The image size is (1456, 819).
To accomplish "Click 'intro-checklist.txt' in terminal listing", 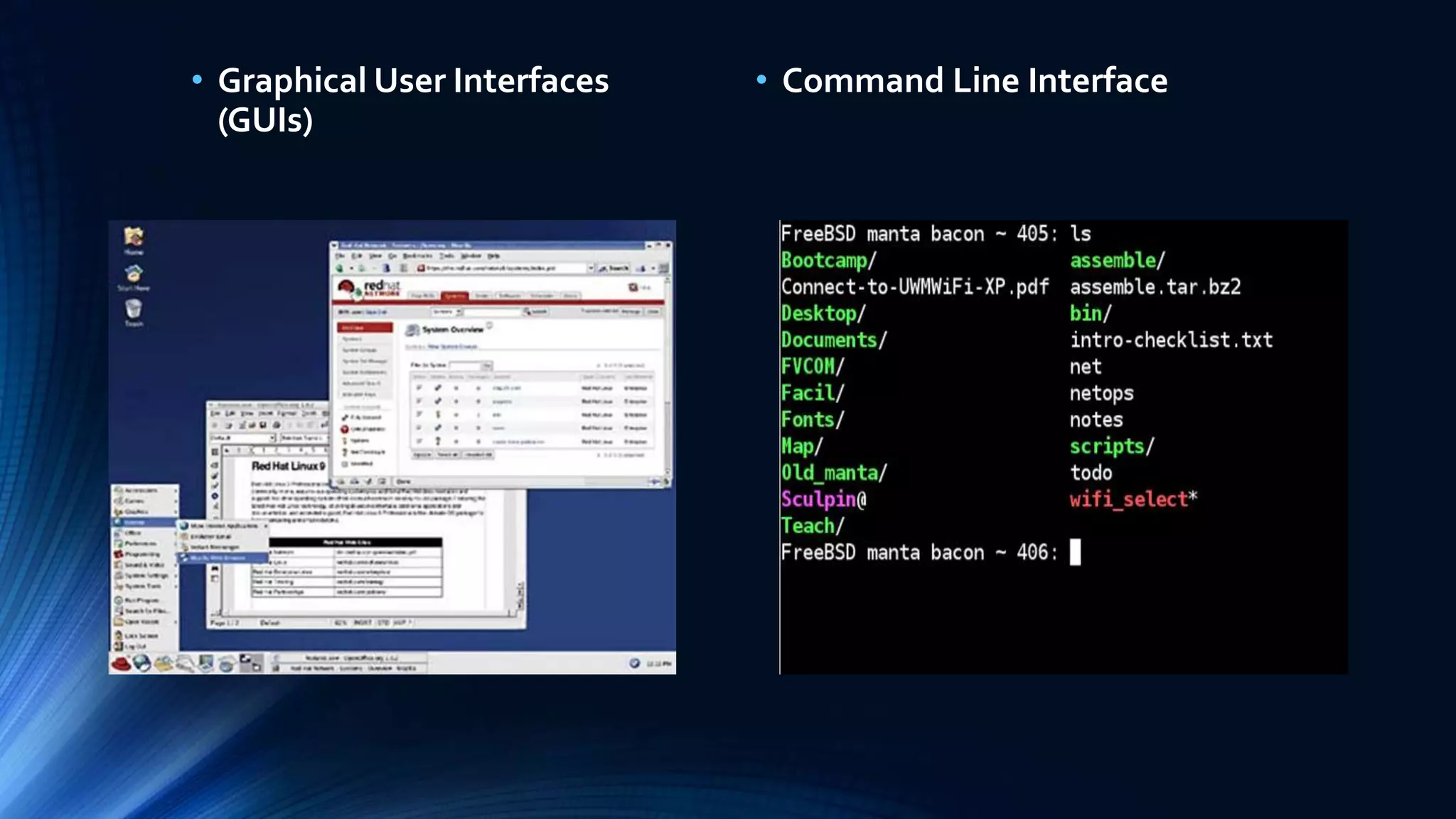I will [1172, 340].
